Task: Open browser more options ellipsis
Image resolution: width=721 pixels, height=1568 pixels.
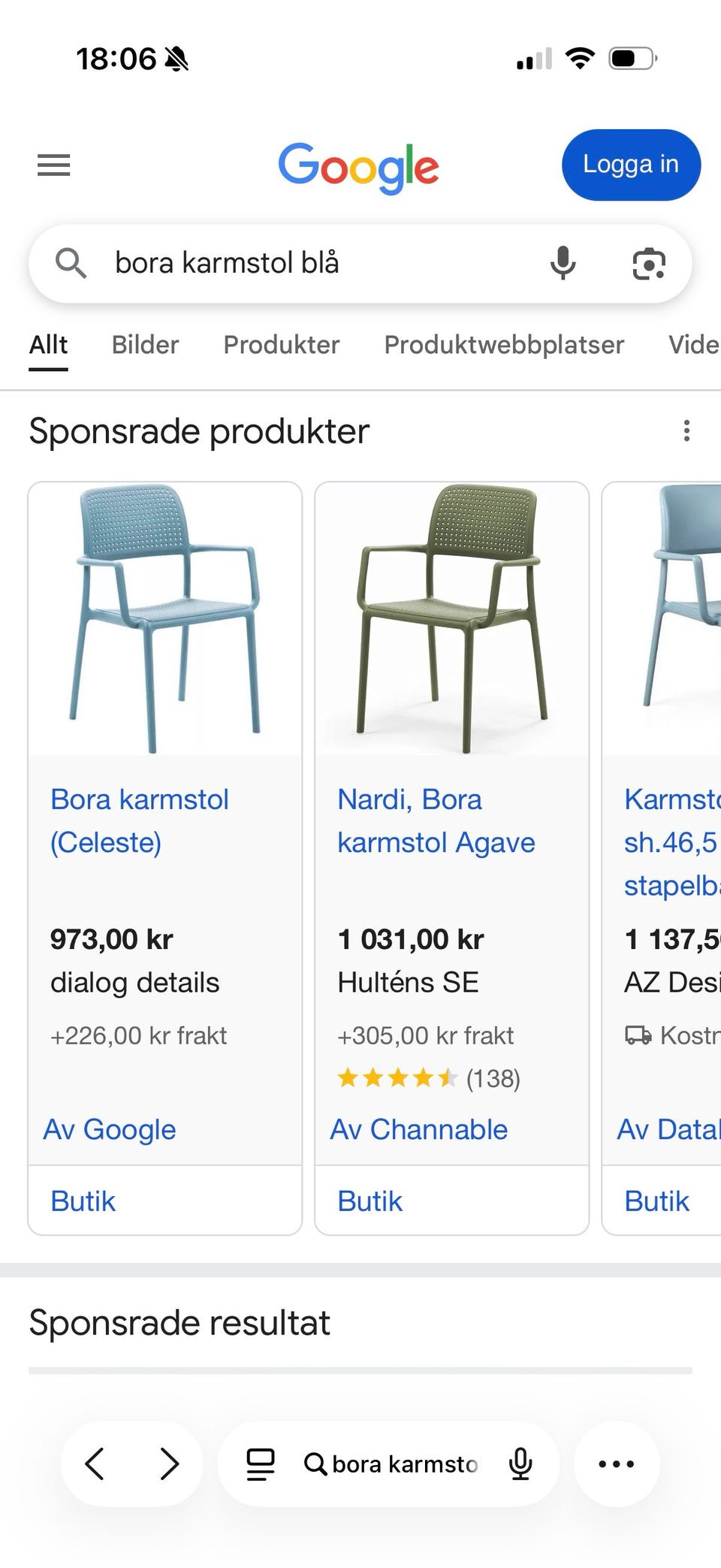Action: [617, 1464]
